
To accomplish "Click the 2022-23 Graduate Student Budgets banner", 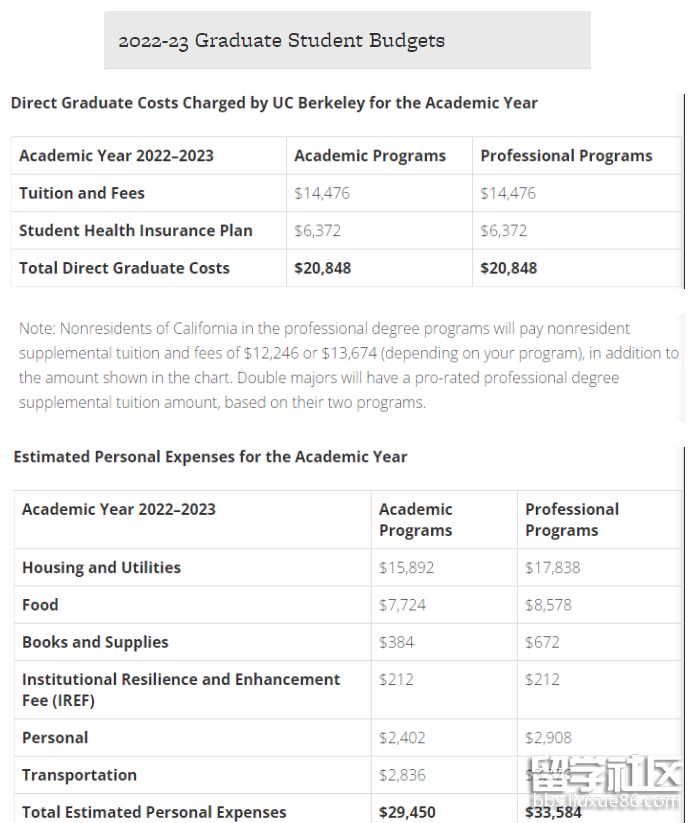I will pyautogui.click(x=346, y=41).
